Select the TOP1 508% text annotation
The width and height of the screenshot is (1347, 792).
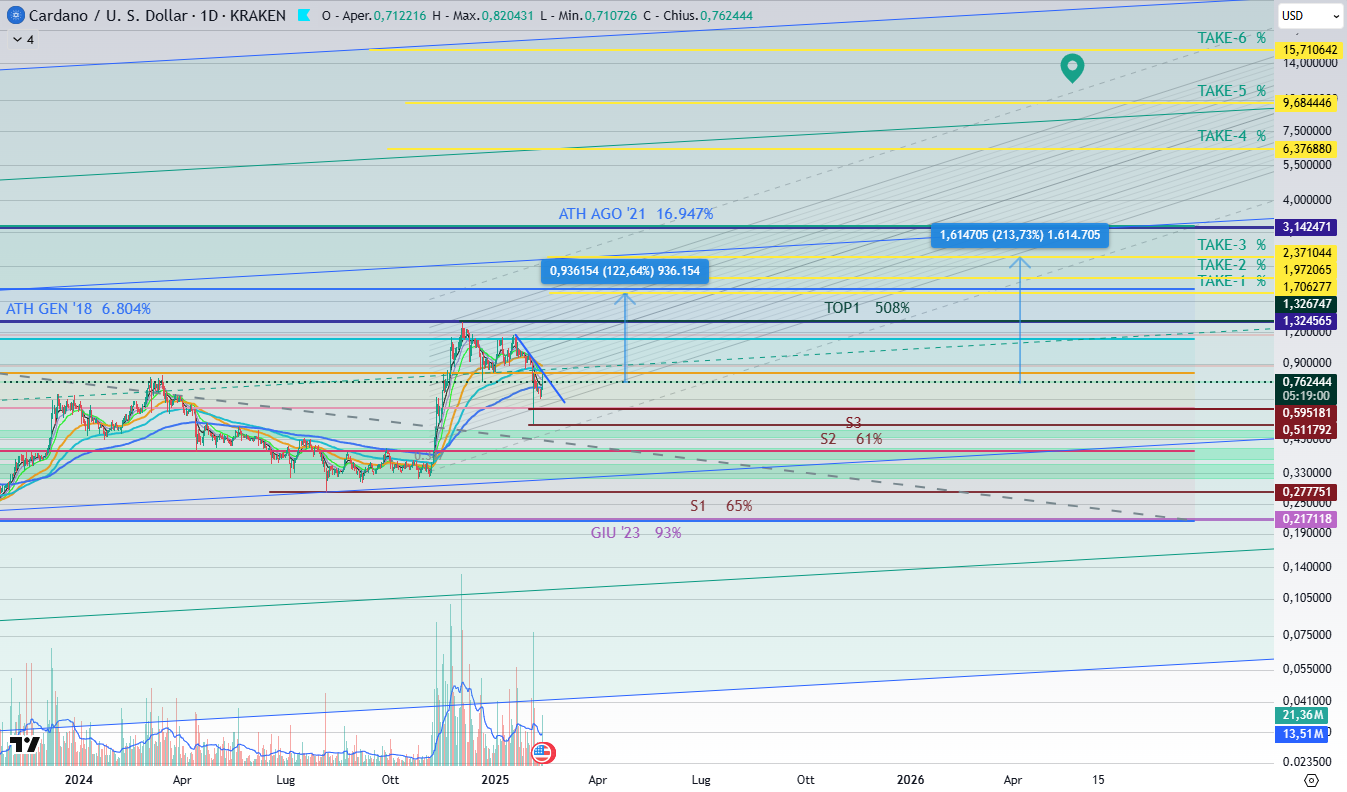tap(867, 308)
